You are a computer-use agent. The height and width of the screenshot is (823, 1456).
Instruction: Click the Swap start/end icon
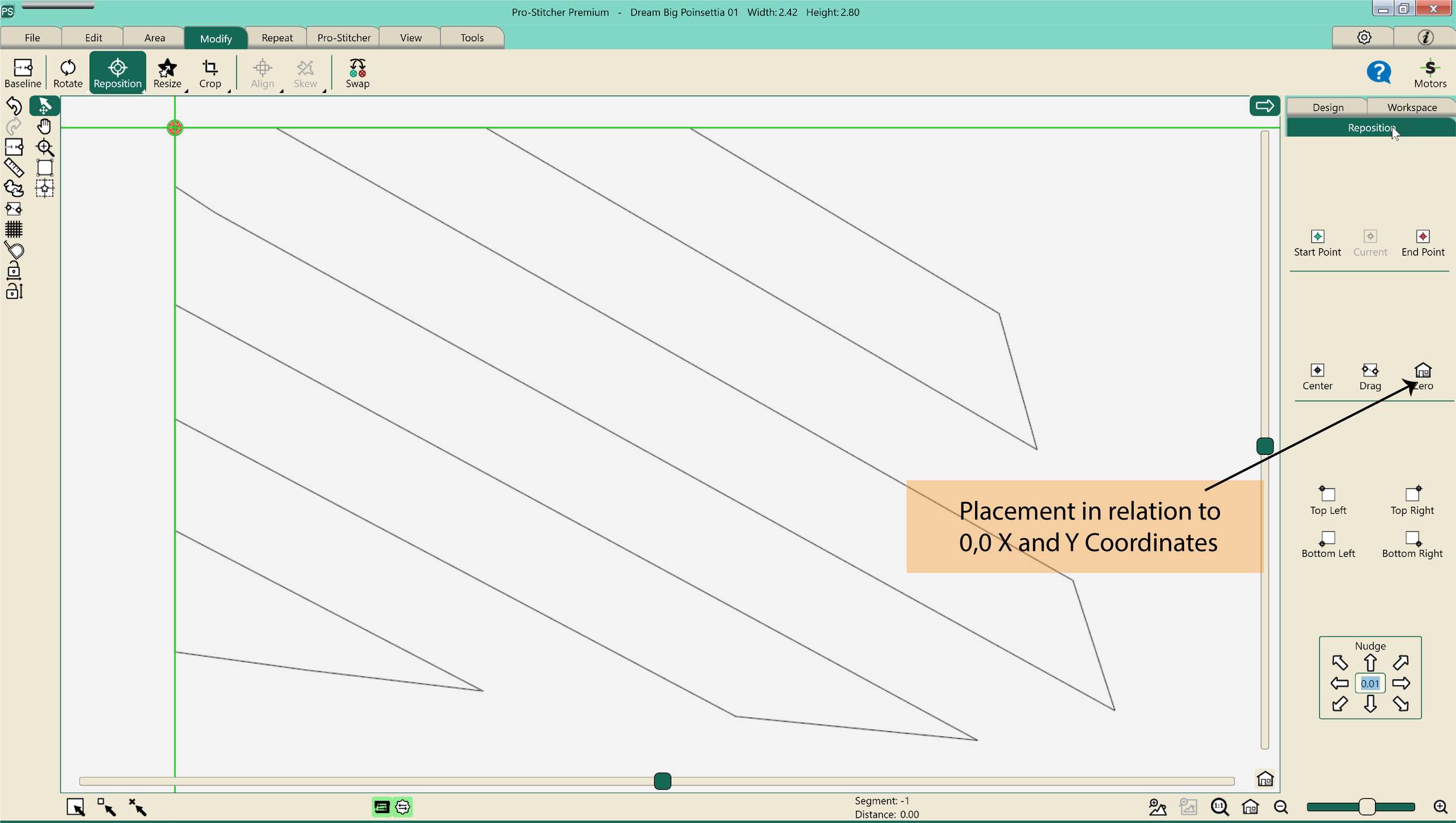(357, 73)
